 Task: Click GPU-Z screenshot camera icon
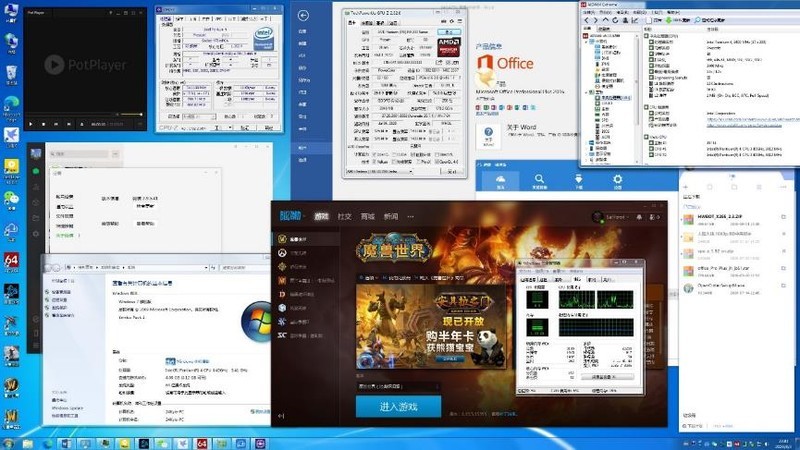pyautogui.click(x=443, y=21)
